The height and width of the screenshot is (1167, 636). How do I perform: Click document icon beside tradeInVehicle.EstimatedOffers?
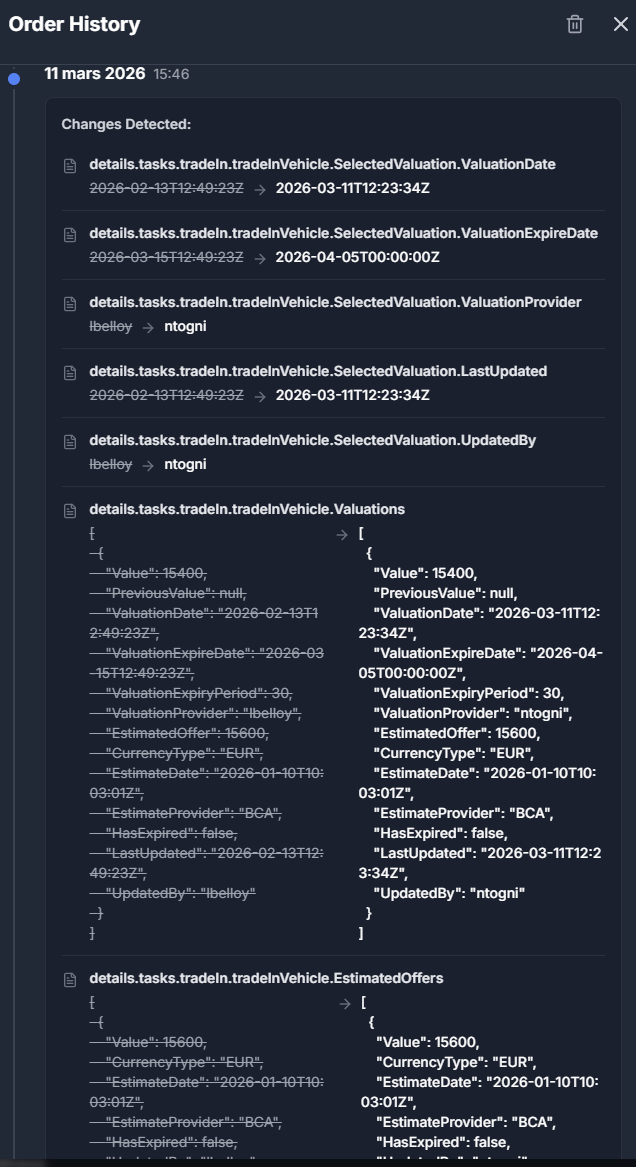click(70, 979)
